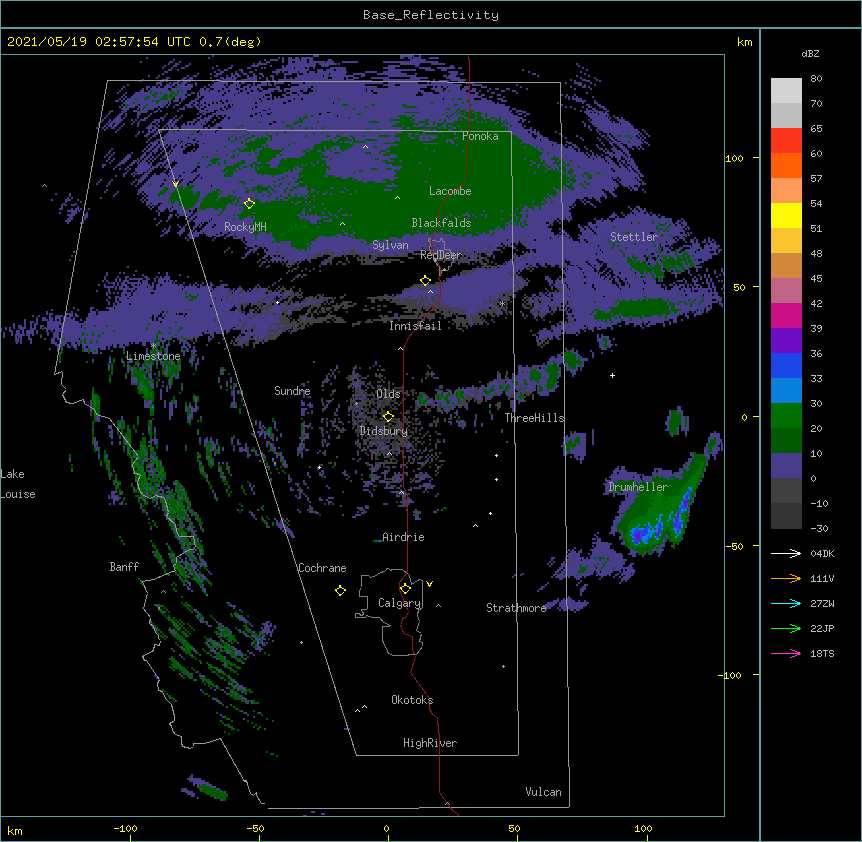Click the white plus marker east of ThreeHills
862x842 pixels.
(x=612, y=375)
